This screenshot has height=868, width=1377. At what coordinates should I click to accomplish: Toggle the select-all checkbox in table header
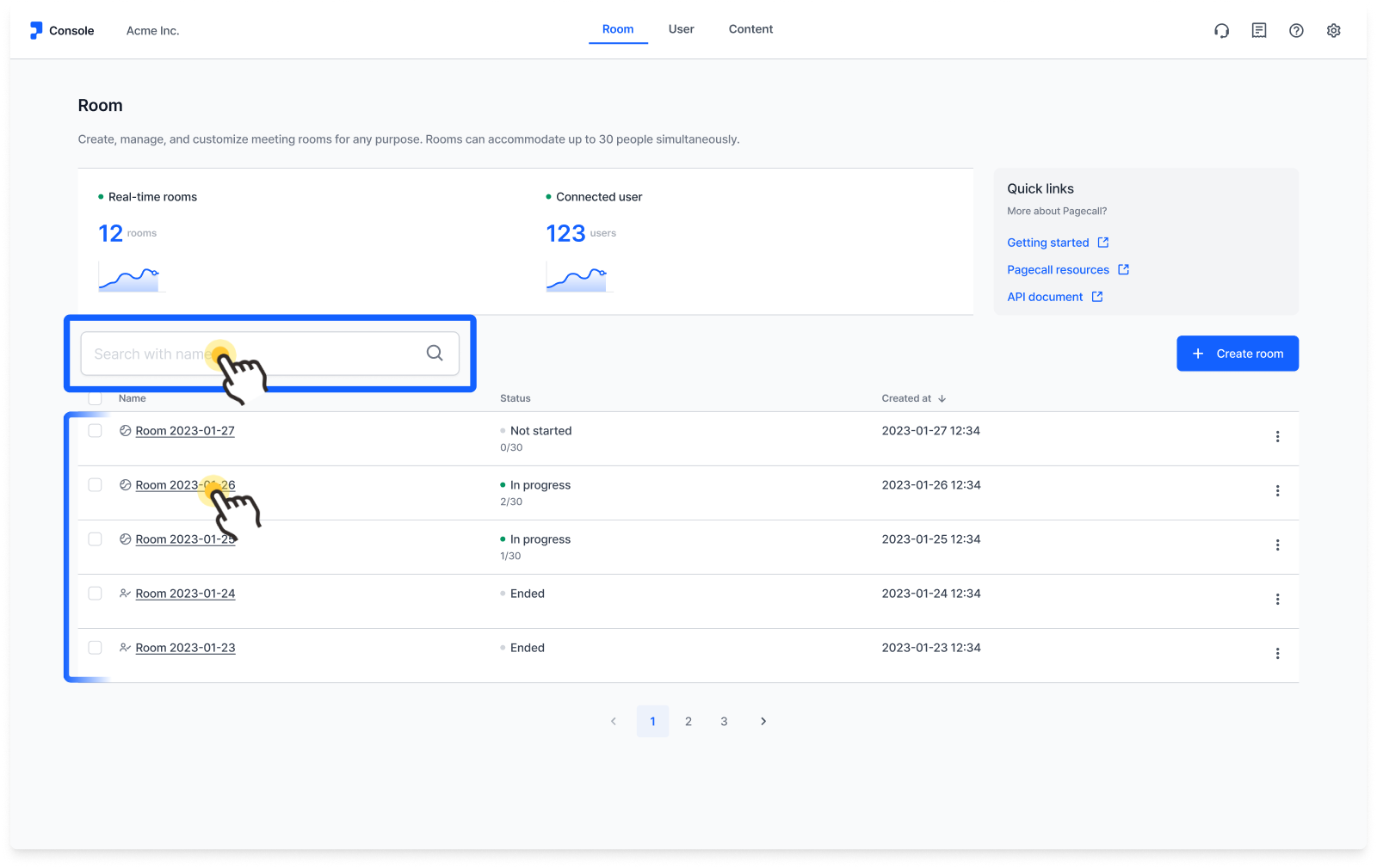tap(95, 398)
